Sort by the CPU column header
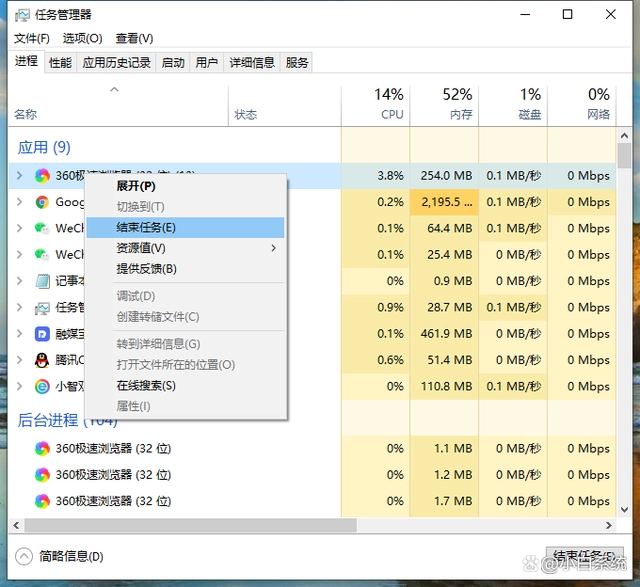This screenshot has width=640, height=587. (376, 105)
